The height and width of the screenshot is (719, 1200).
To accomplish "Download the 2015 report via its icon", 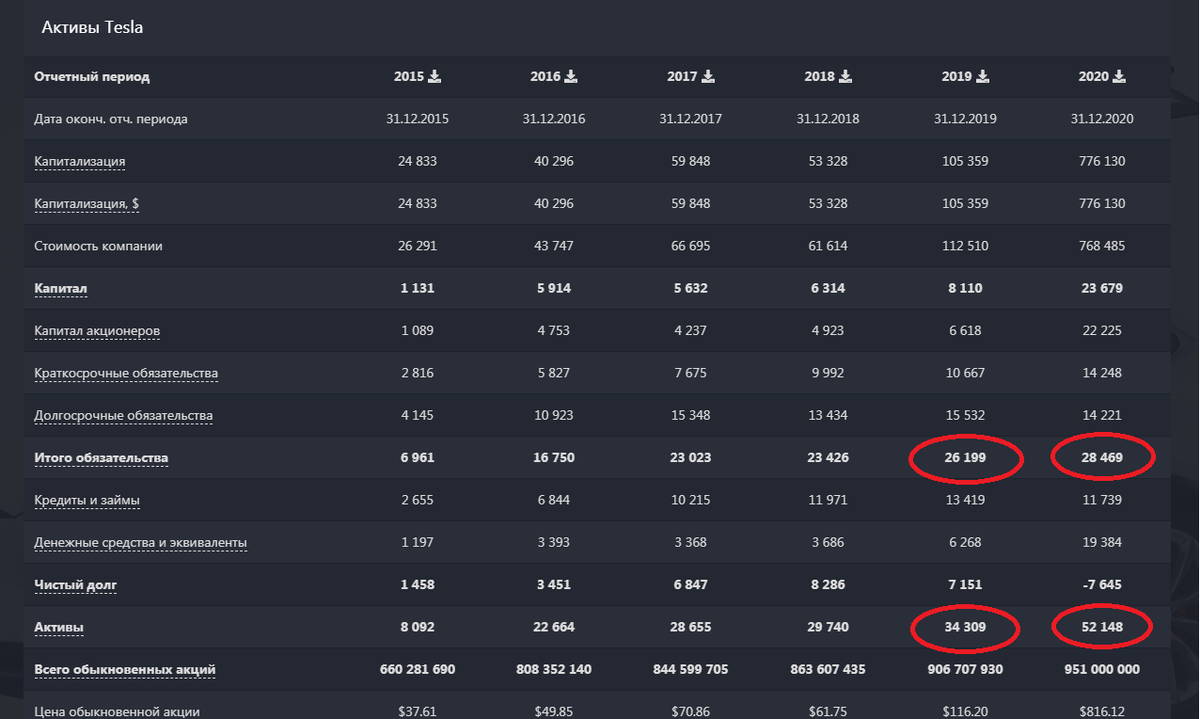I will tap(434, 76).
